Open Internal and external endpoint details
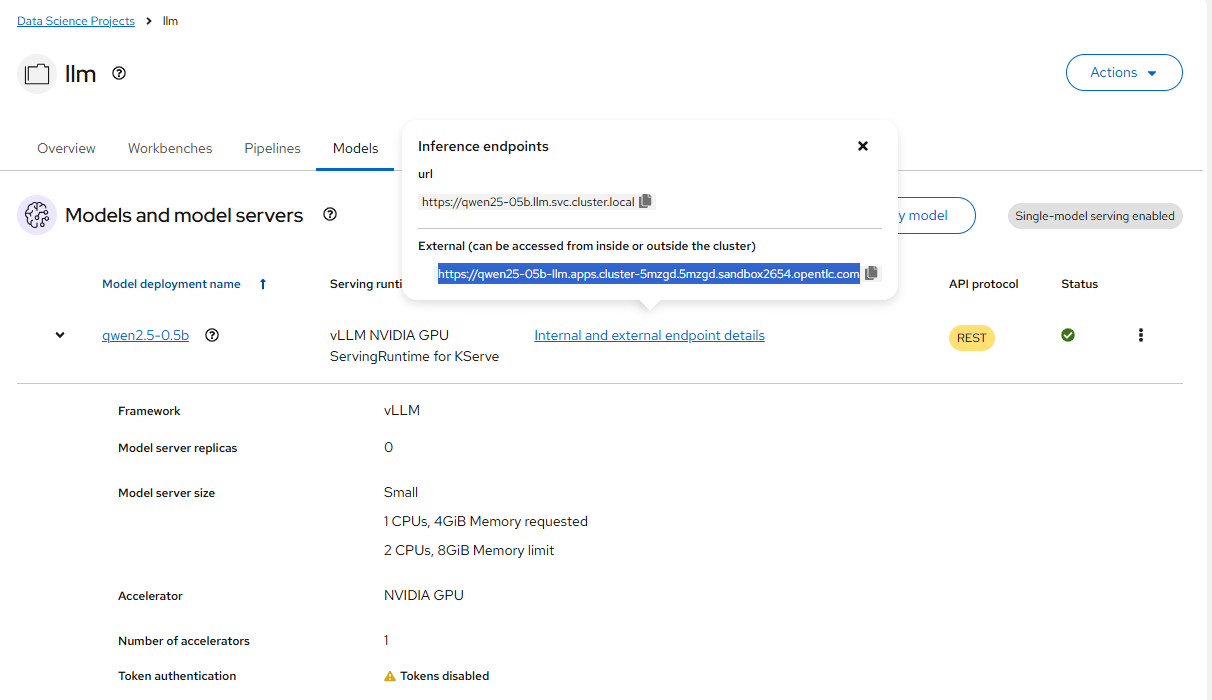The image size is (1212, 700). click(x=649, y=335)
